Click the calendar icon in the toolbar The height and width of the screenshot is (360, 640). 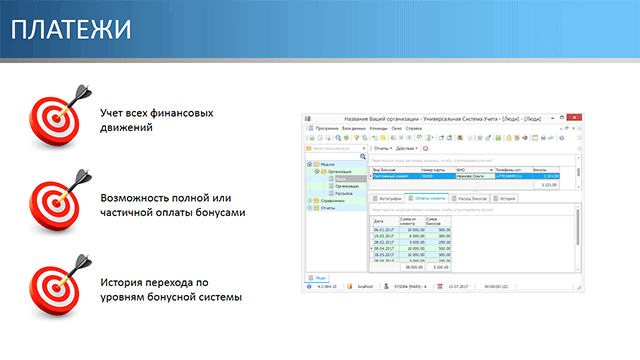[x=535, y=138]
